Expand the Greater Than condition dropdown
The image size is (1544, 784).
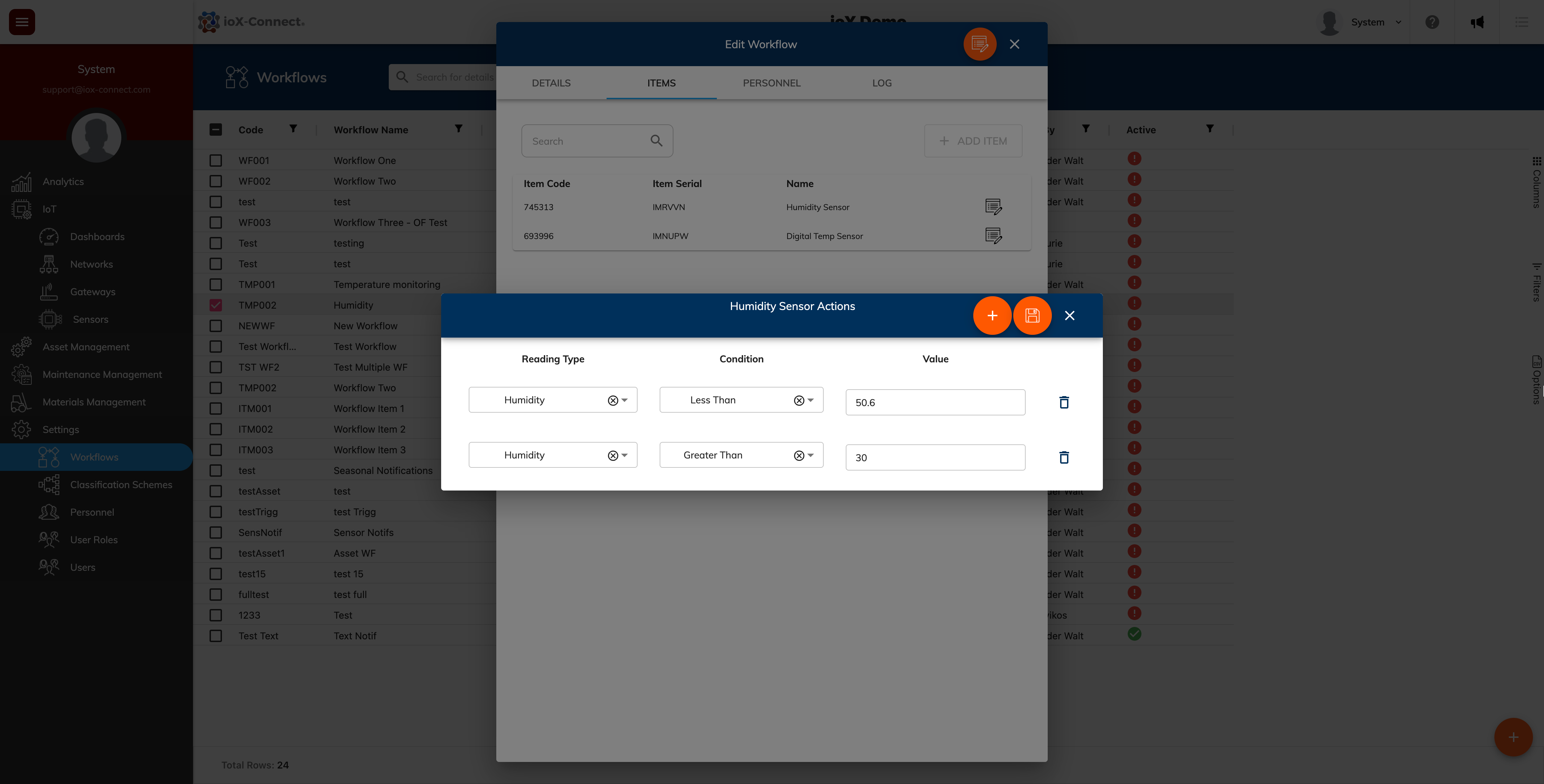(810, 455)
